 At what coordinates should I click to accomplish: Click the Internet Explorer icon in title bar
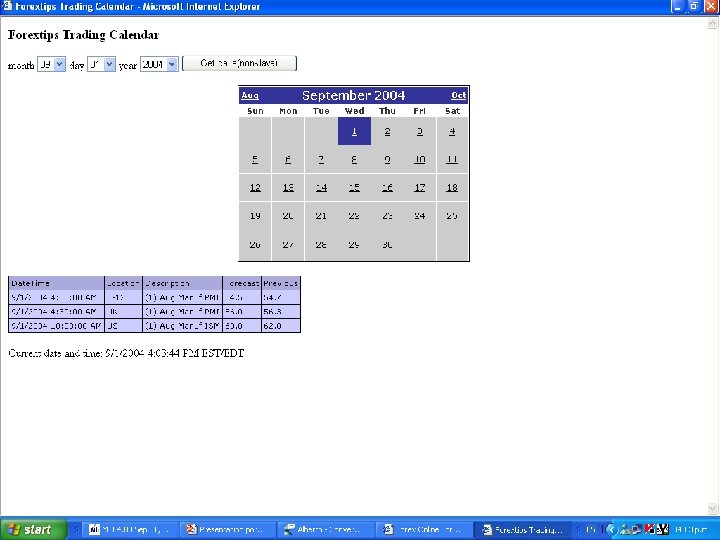point(6,6)
